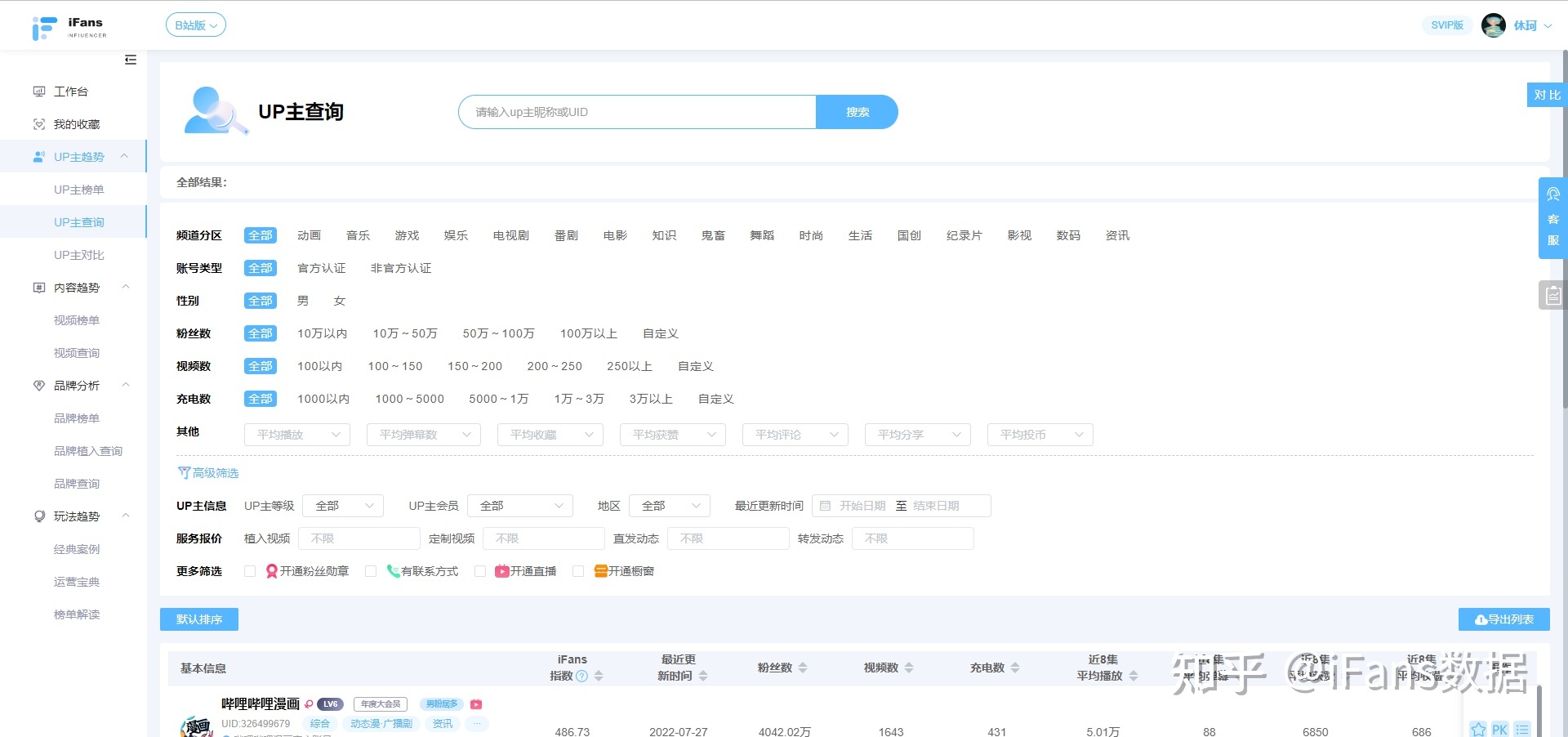Open the 平均获赞 dropdown

[x=673, y=435]
